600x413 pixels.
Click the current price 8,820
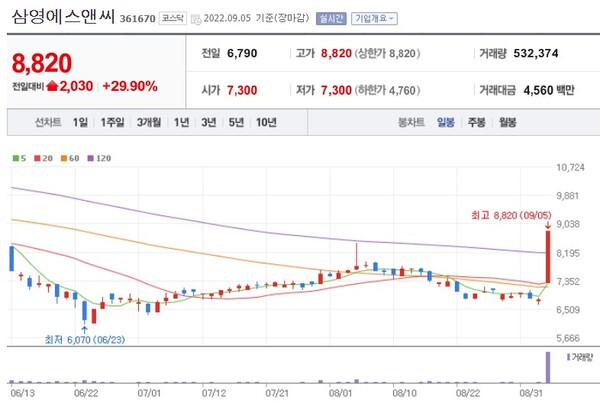42,63
